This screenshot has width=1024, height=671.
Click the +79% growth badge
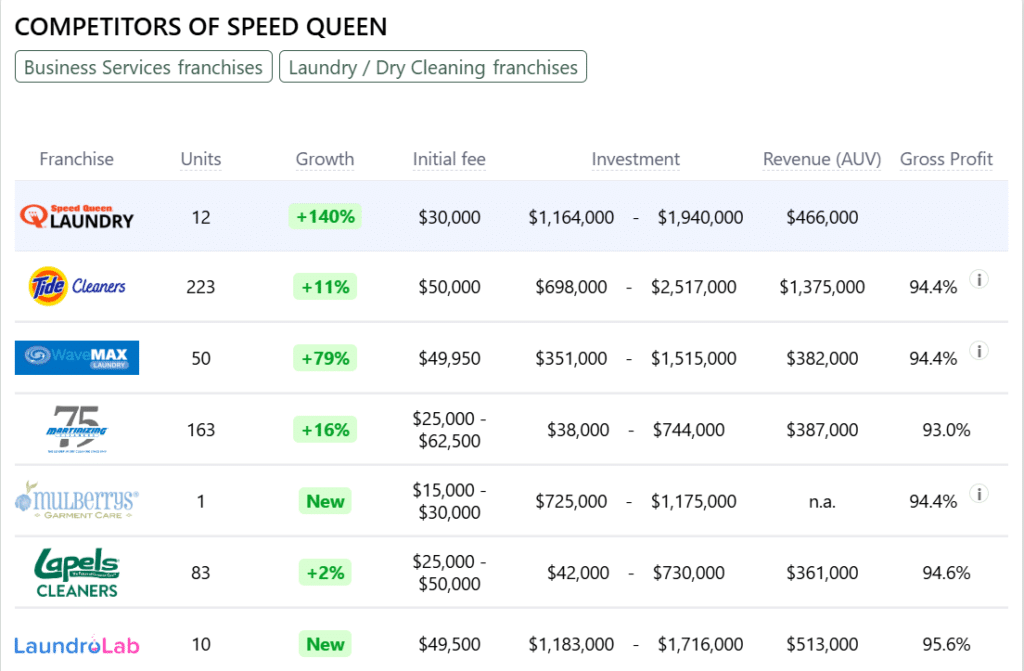325,357
